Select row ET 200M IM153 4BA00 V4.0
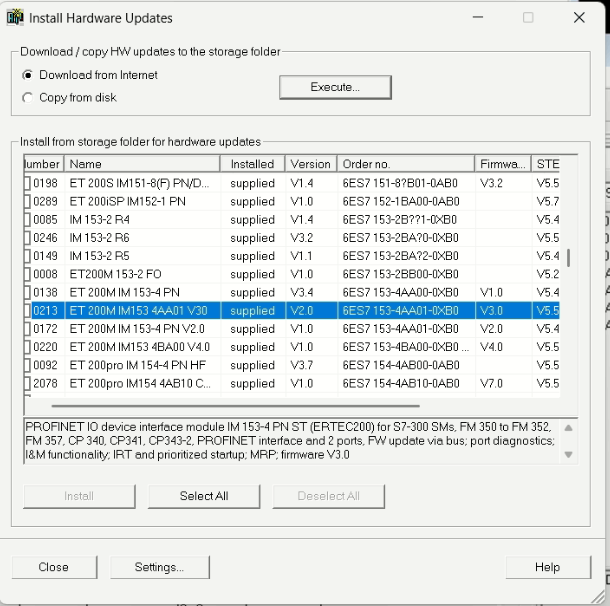Screen dimensions: 610x606 click(x=292, y=347)
